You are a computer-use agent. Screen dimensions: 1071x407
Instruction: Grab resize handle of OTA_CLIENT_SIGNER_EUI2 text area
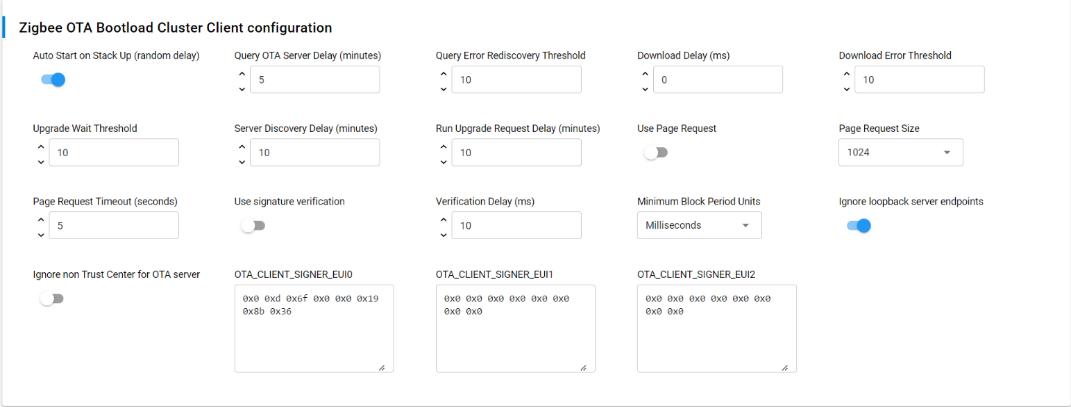(x=785, y=368)
